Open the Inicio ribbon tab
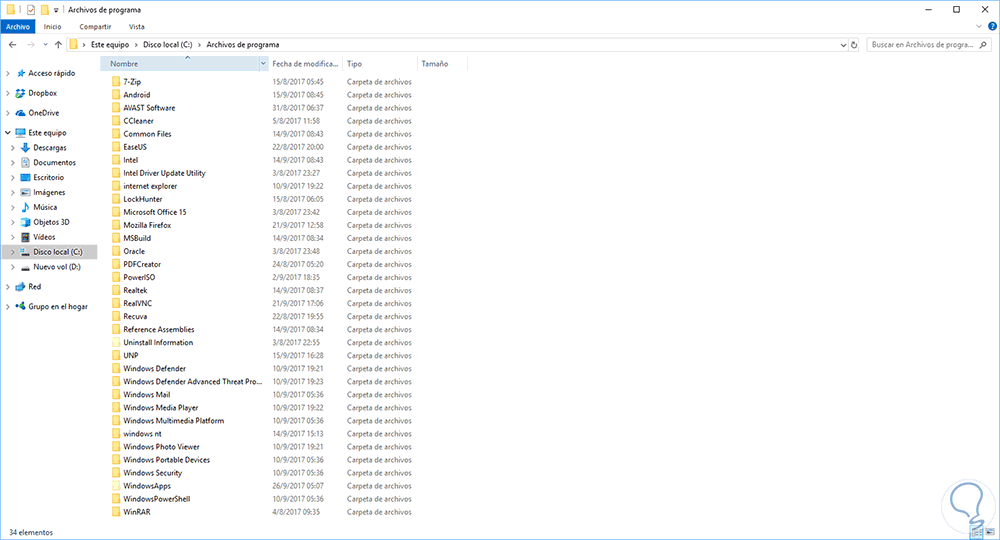Image resolution: width=1000 pixels, height=540 pixels. 52,27
